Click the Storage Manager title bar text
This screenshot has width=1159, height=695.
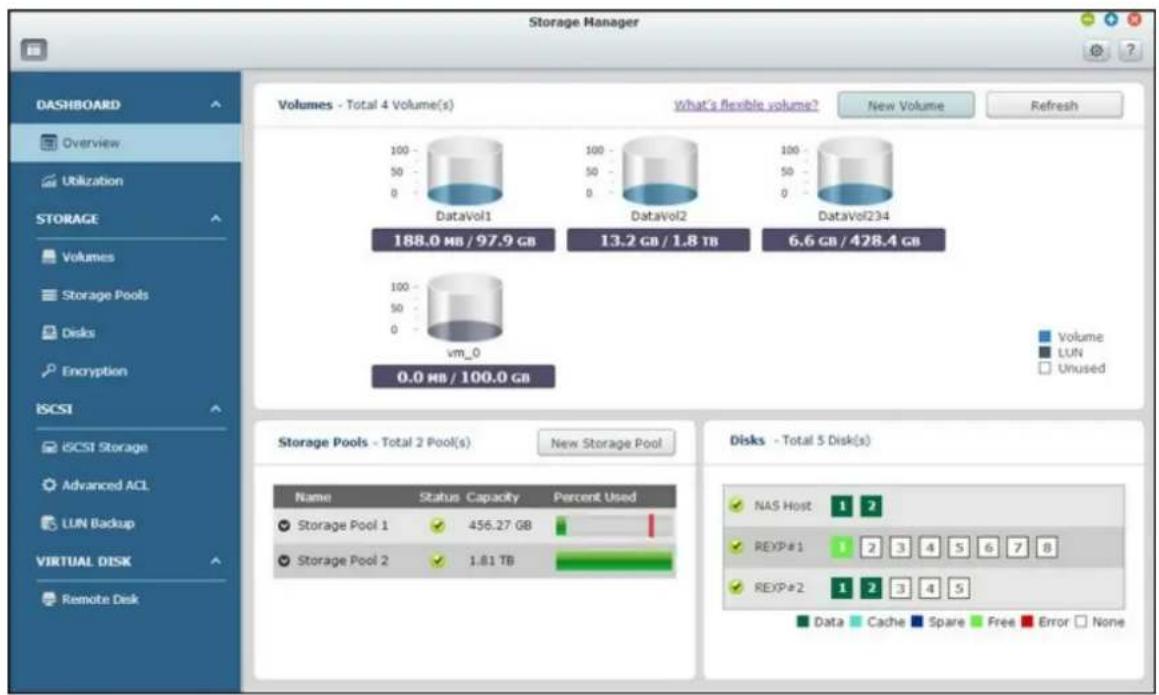click(x=584, y=22)
